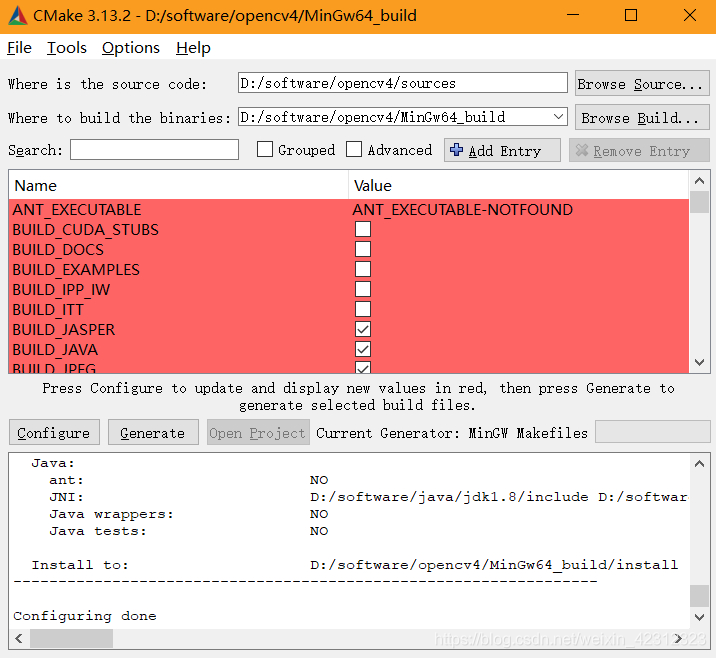Image resolution: width=716 pixels, height=658 pixels.
Task: Click 'Install to:' line in output
Action: coord(80,565)
